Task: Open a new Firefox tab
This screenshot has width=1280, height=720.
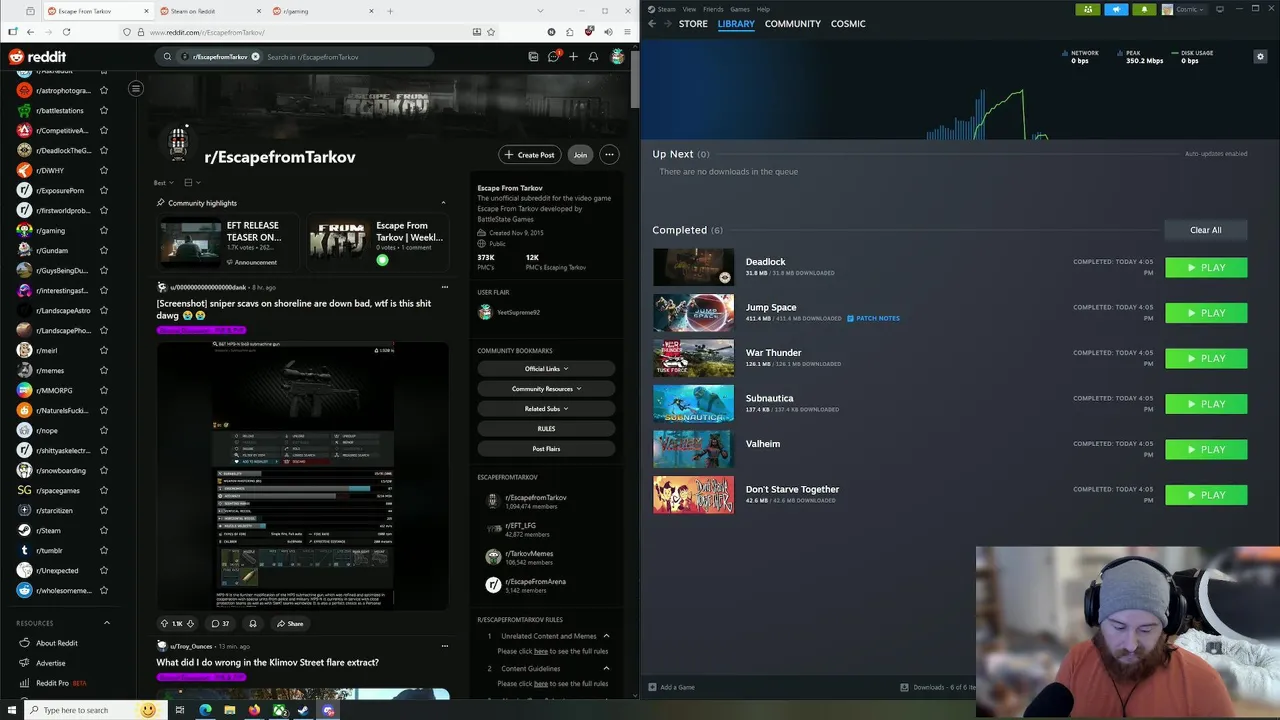Action: (390, 11)
